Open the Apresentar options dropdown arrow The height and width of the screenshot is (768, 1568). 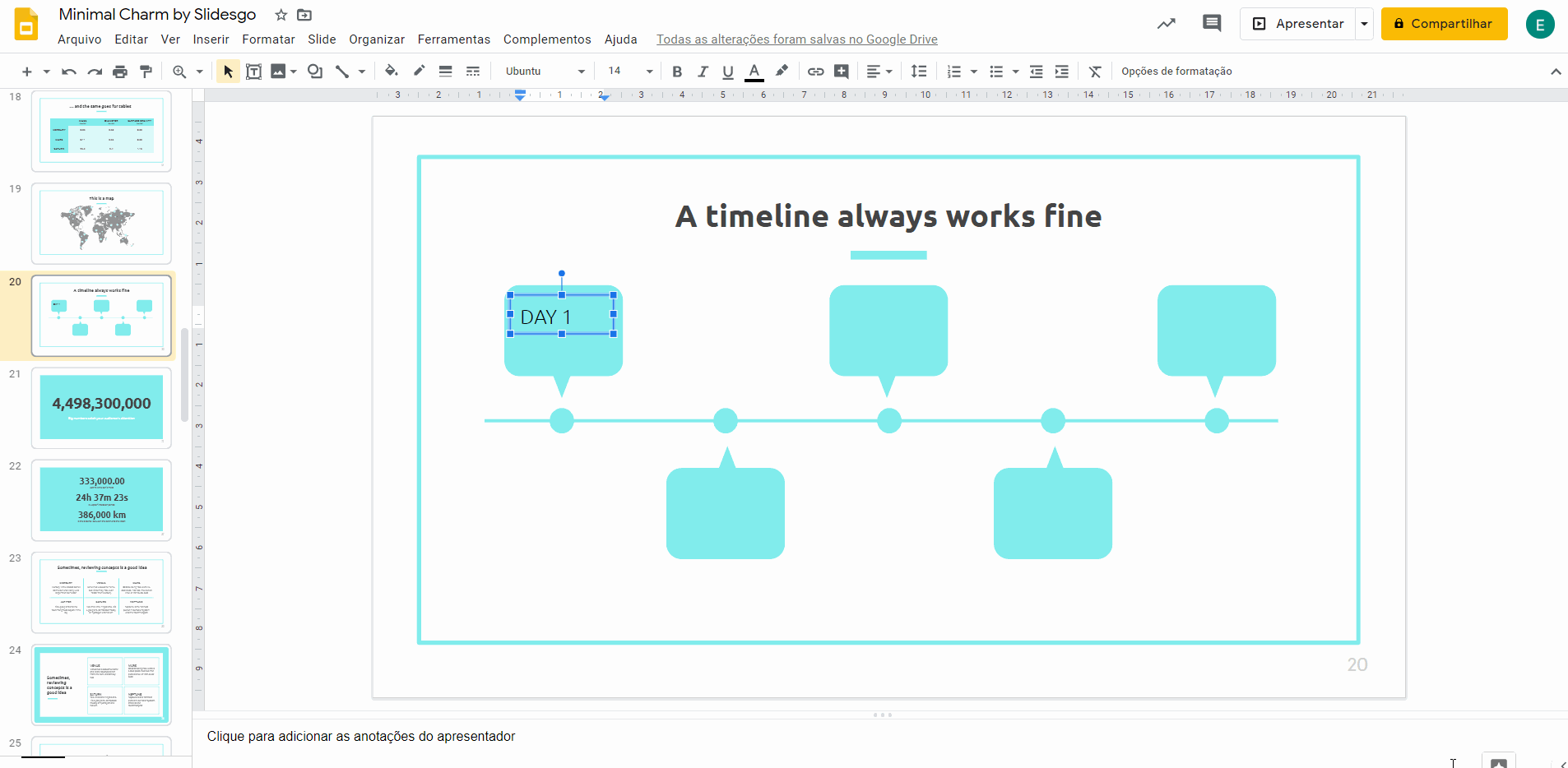pyautogui.click(x=1364, y=24)
